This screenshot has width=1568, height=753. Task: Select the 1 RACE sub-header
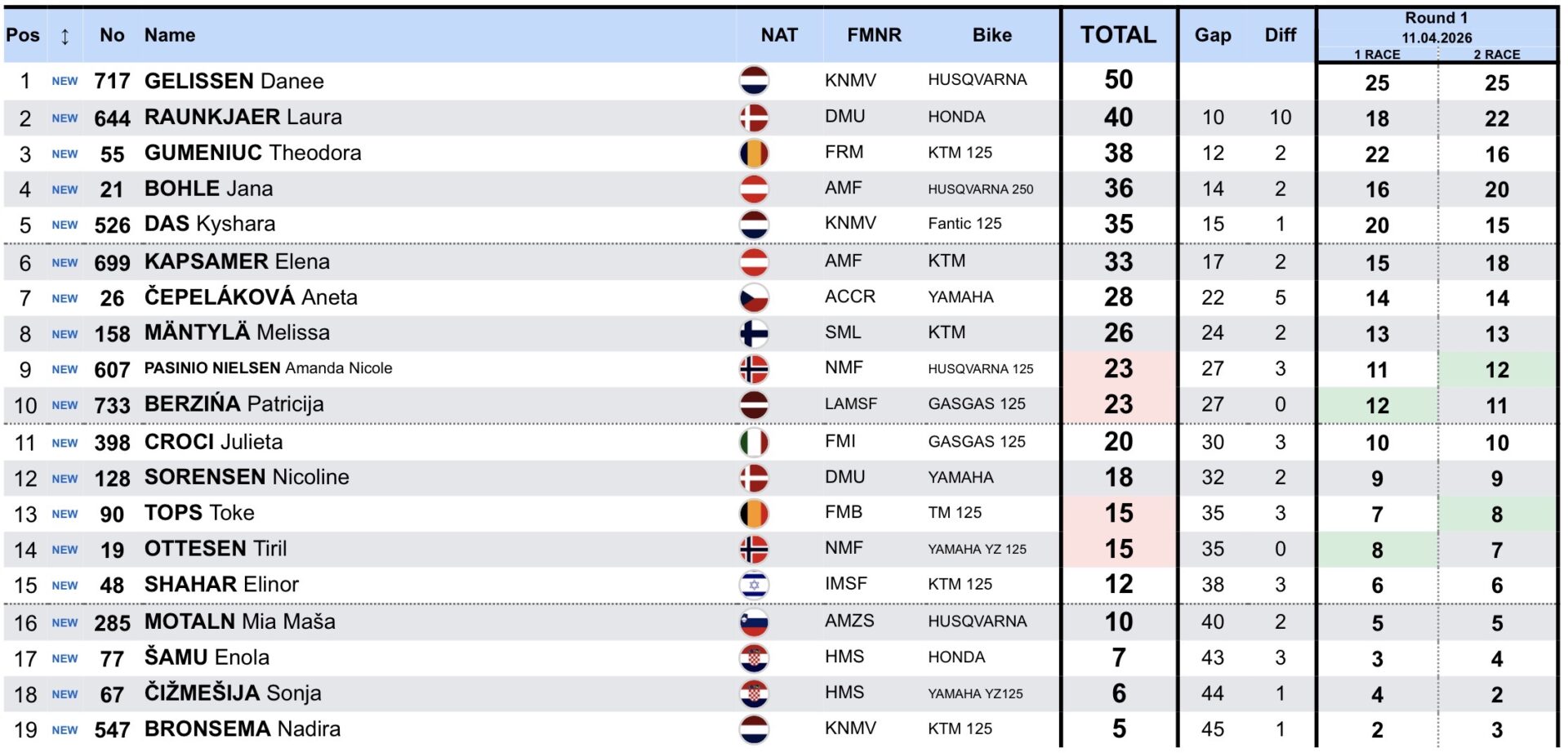(x=1377, y=55)
